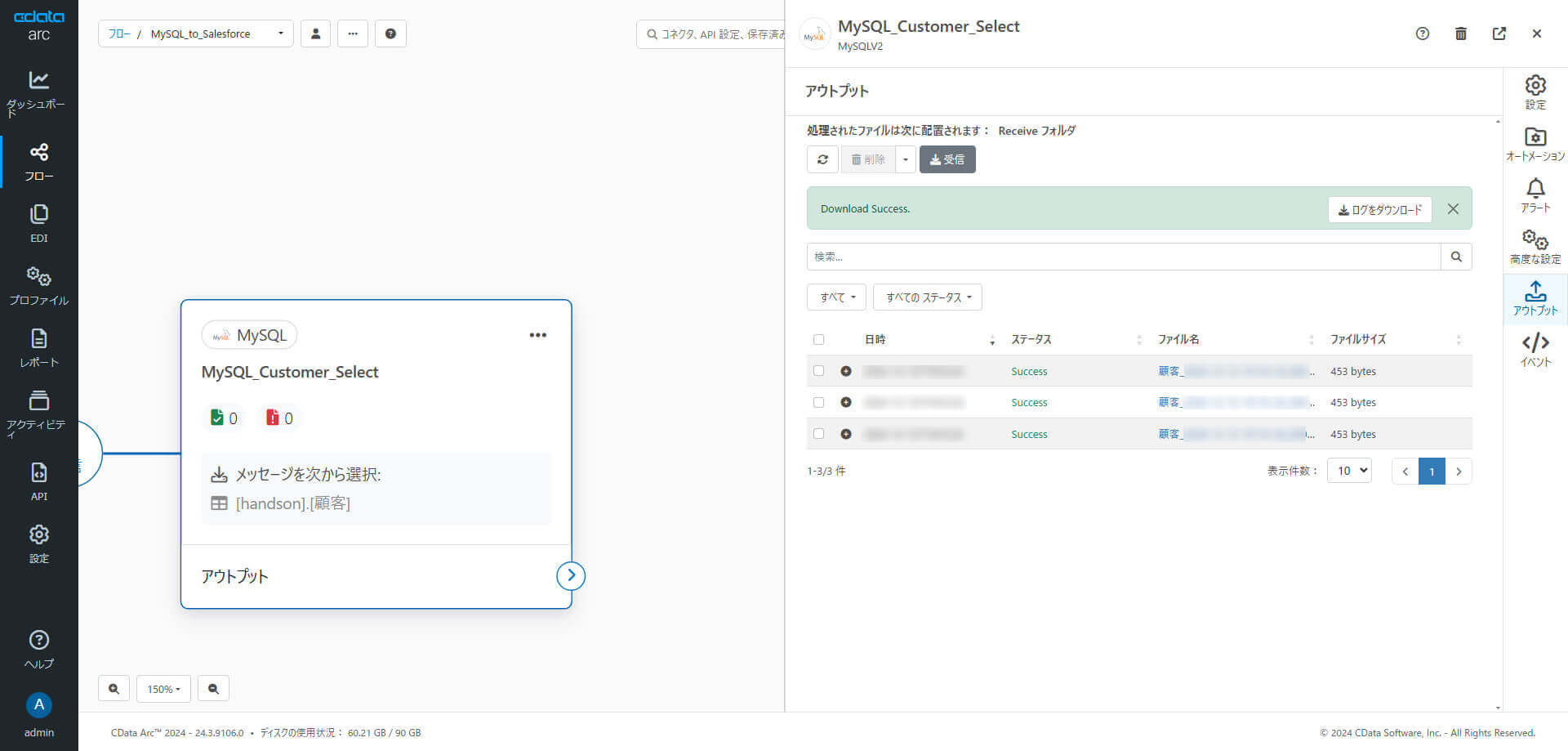Image resolution: width=1568 pixels, height=751 pixels.
Task: Open the ダッシュボード dashboard in the sidebar
Action: click(38, 93)
